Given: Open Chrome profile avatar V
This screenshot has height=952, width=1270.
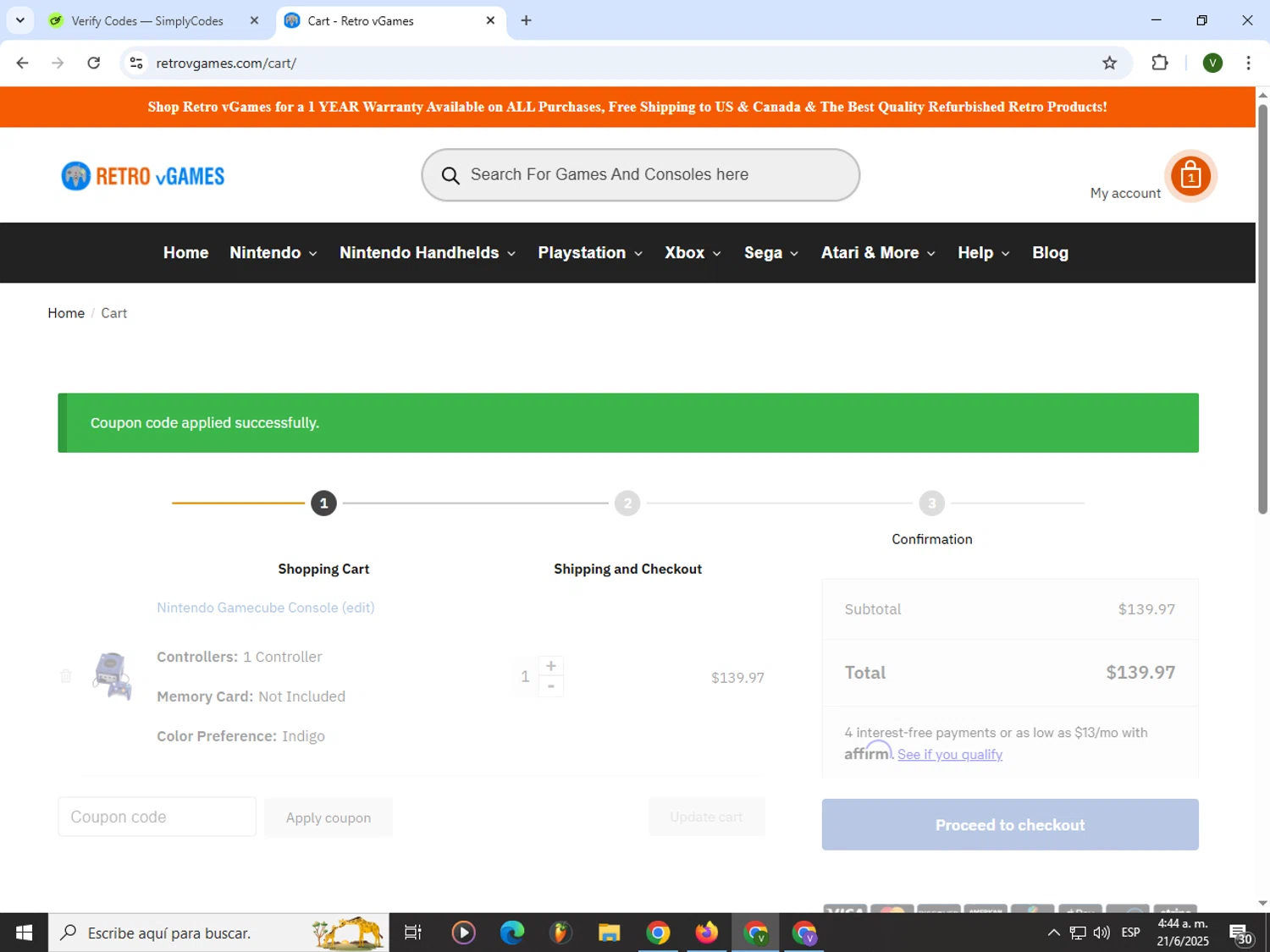Looking at the screenshot, I should pyautogui.click(x=1212, y=63).
